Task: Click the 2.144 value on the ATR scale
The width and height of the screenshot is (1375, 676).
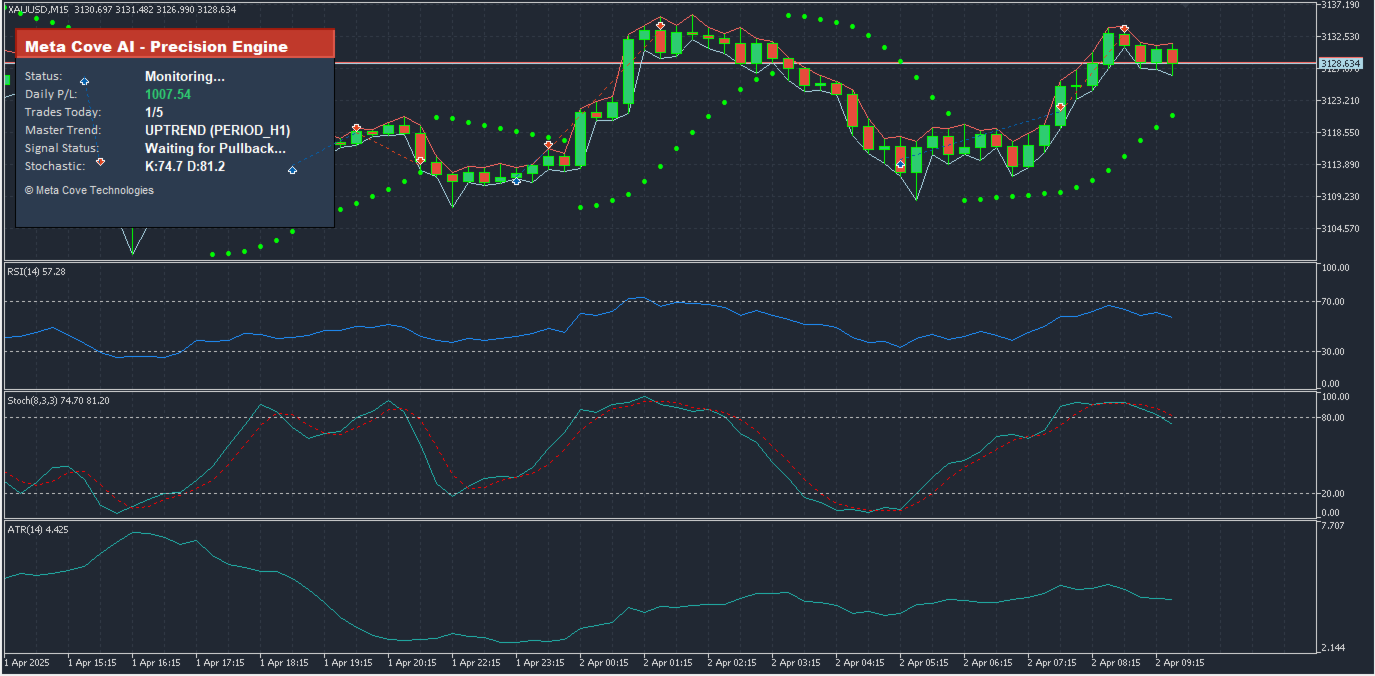Action: (1333, 649)
